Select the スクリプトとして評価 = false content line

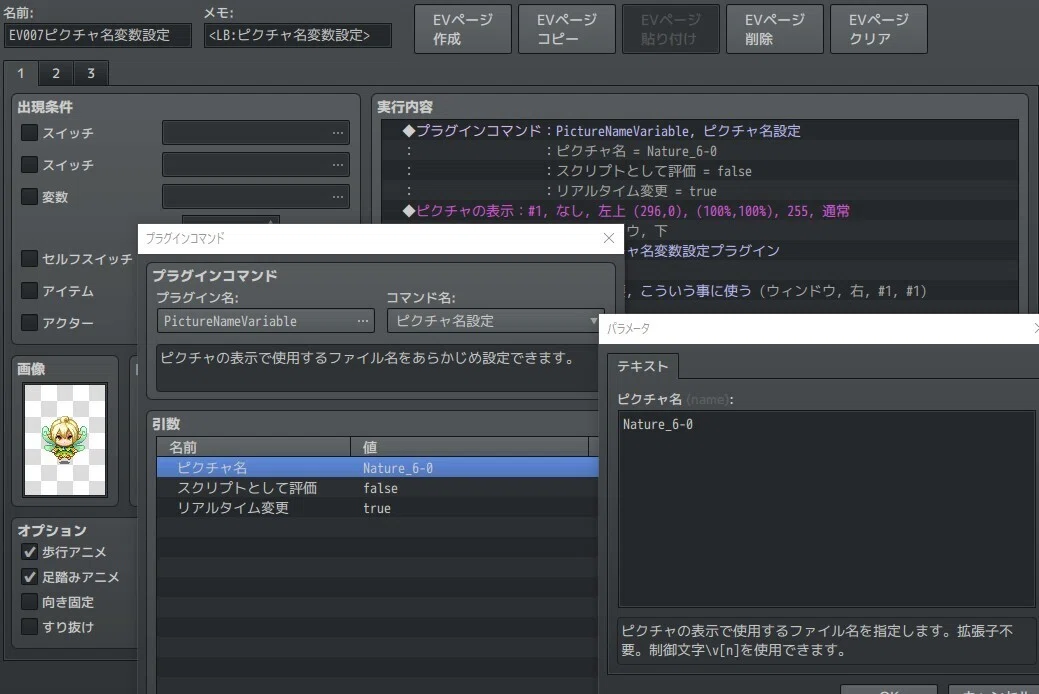tap(700, 171)
